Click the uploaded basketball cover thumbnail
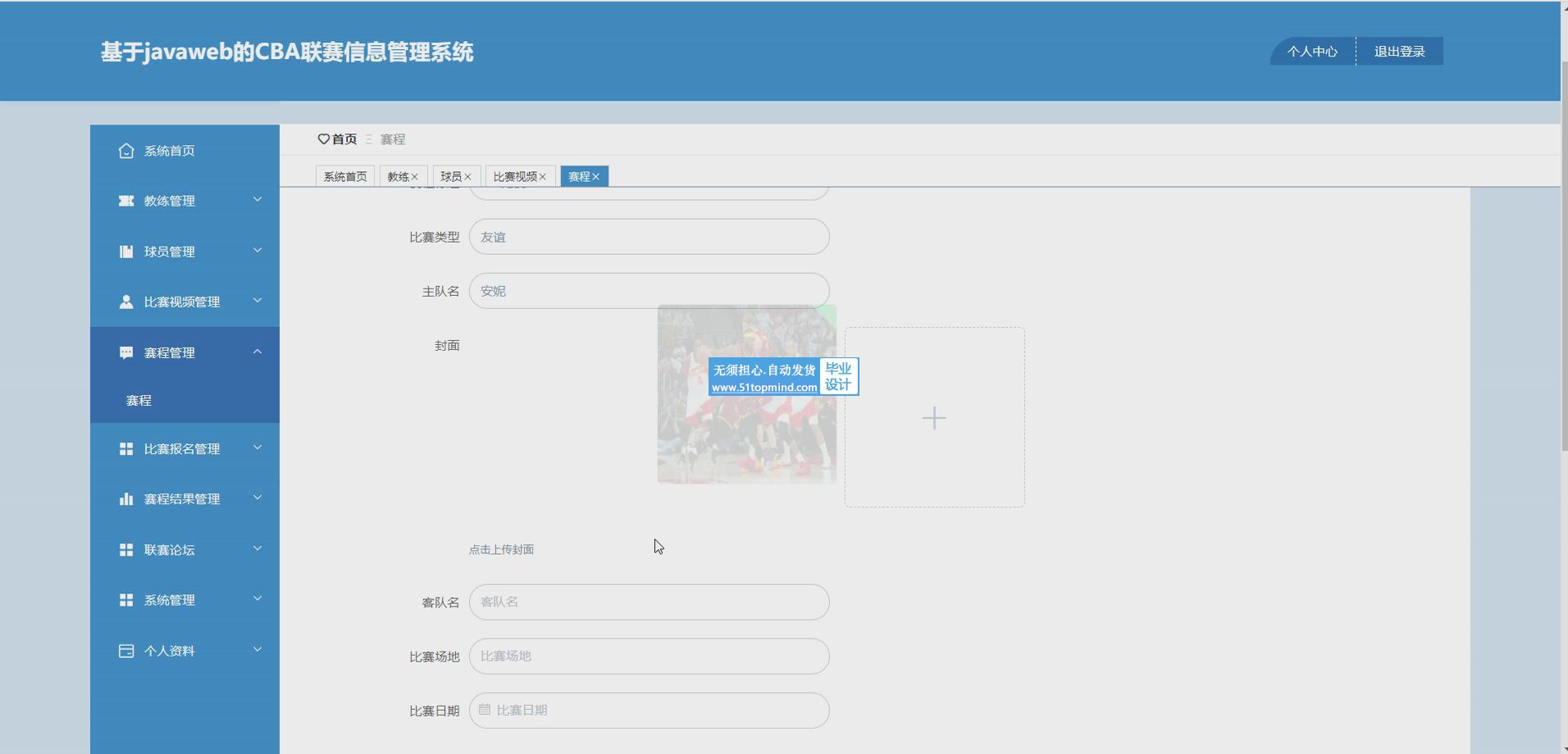The width and height of the screenshot is (1568, 754). (746, 394)
